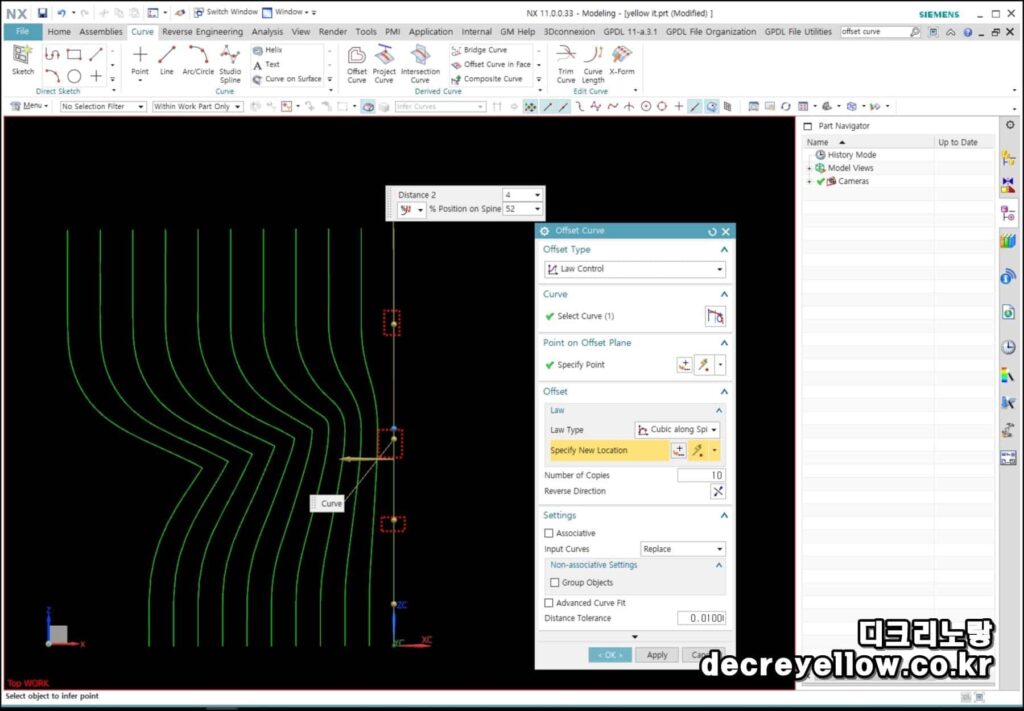Open the Input Curves Replace dropdown

682,549
